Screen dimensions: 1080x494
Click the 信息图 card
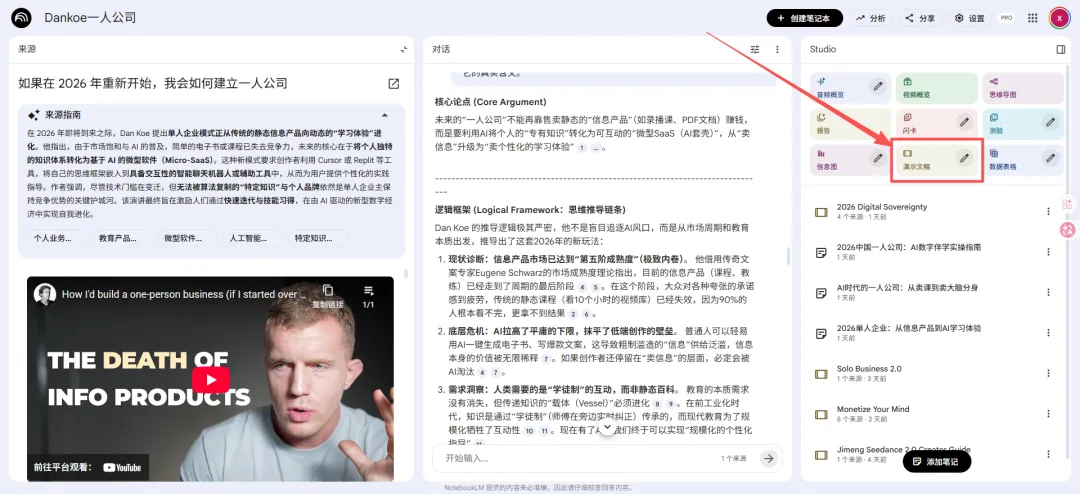pyautogui.click(x=849, y=159)
